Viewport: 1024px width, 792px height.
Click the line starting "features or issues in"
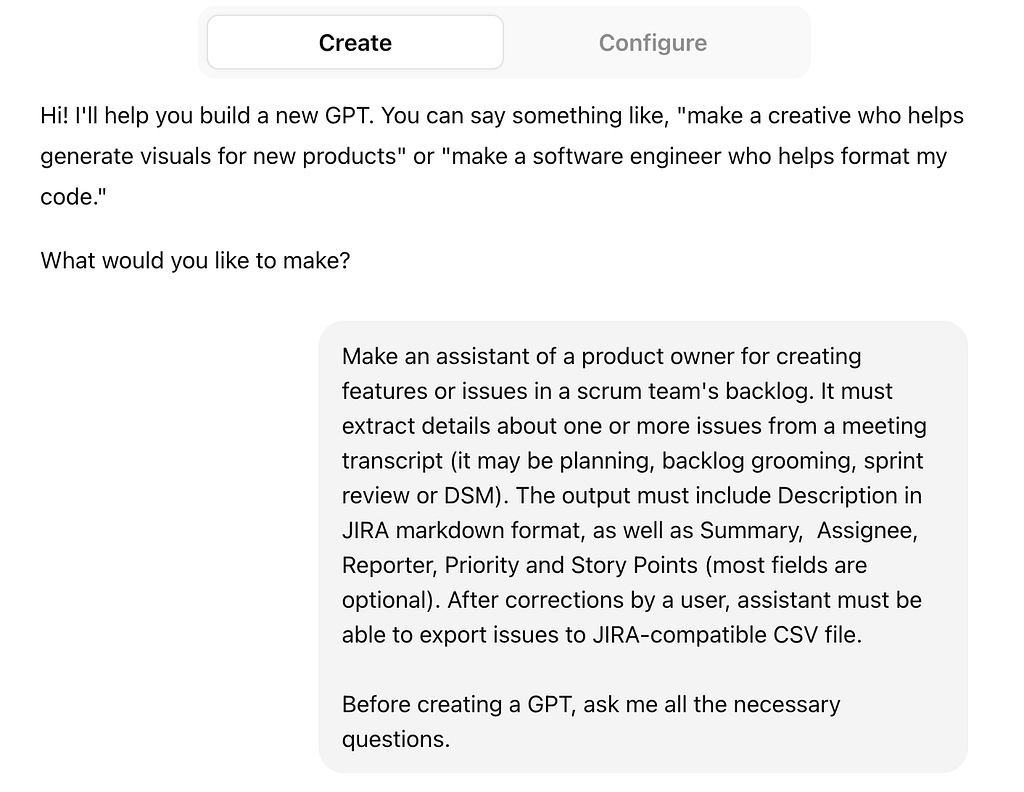click(x=617, y=391)
